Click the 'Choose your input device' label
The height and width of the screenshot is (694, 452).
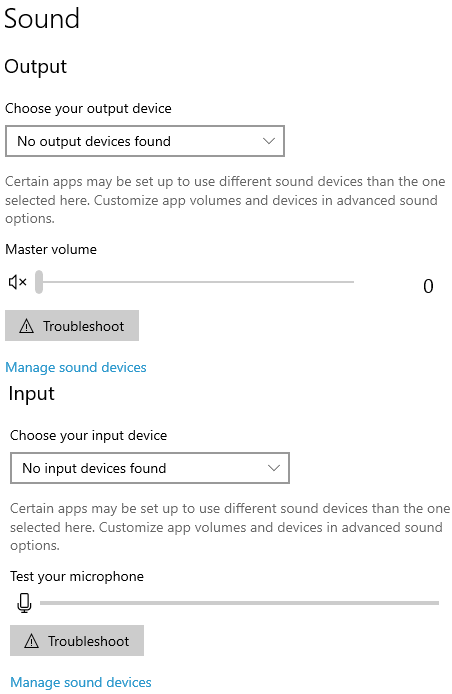89,436
